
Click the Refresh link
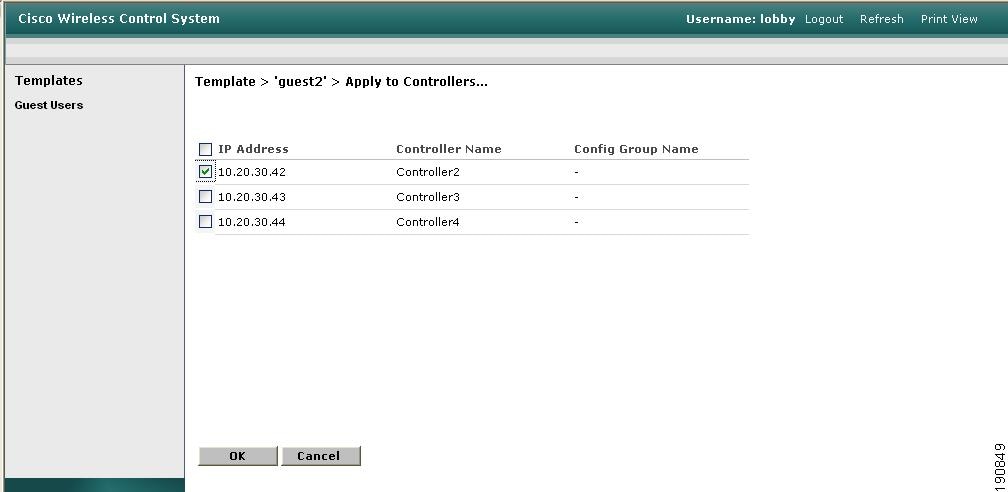881,19
